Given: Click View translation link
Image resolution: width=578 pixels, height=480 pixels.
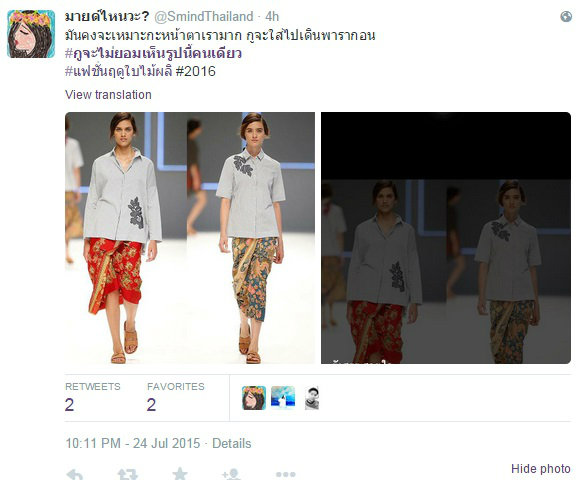Looking at the screenshot, I should [x=108, y=95].
